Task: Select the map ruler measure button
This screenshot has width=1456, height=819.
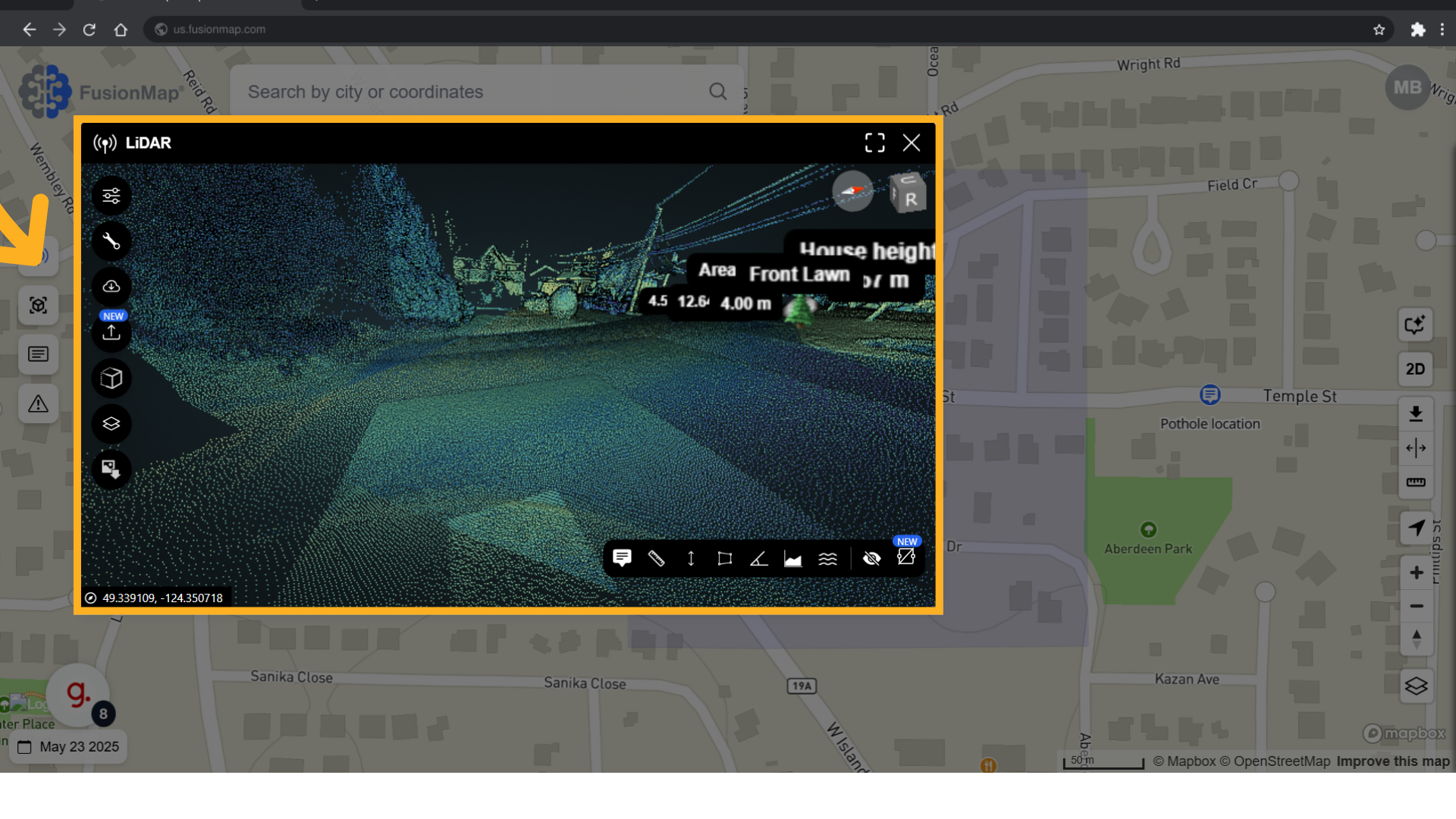Action: [x=1415, y=482]
